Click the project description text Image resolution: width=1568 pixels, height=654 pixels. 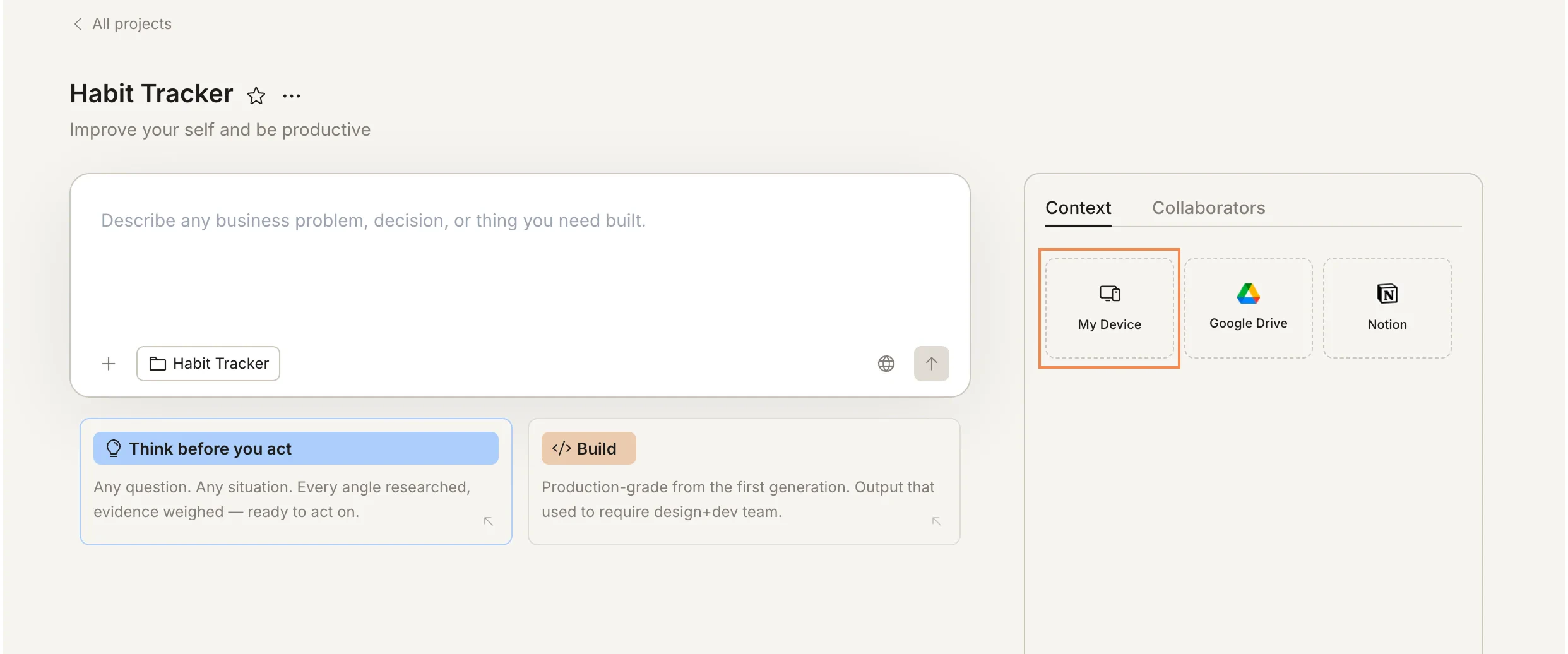tap(220, 129)
